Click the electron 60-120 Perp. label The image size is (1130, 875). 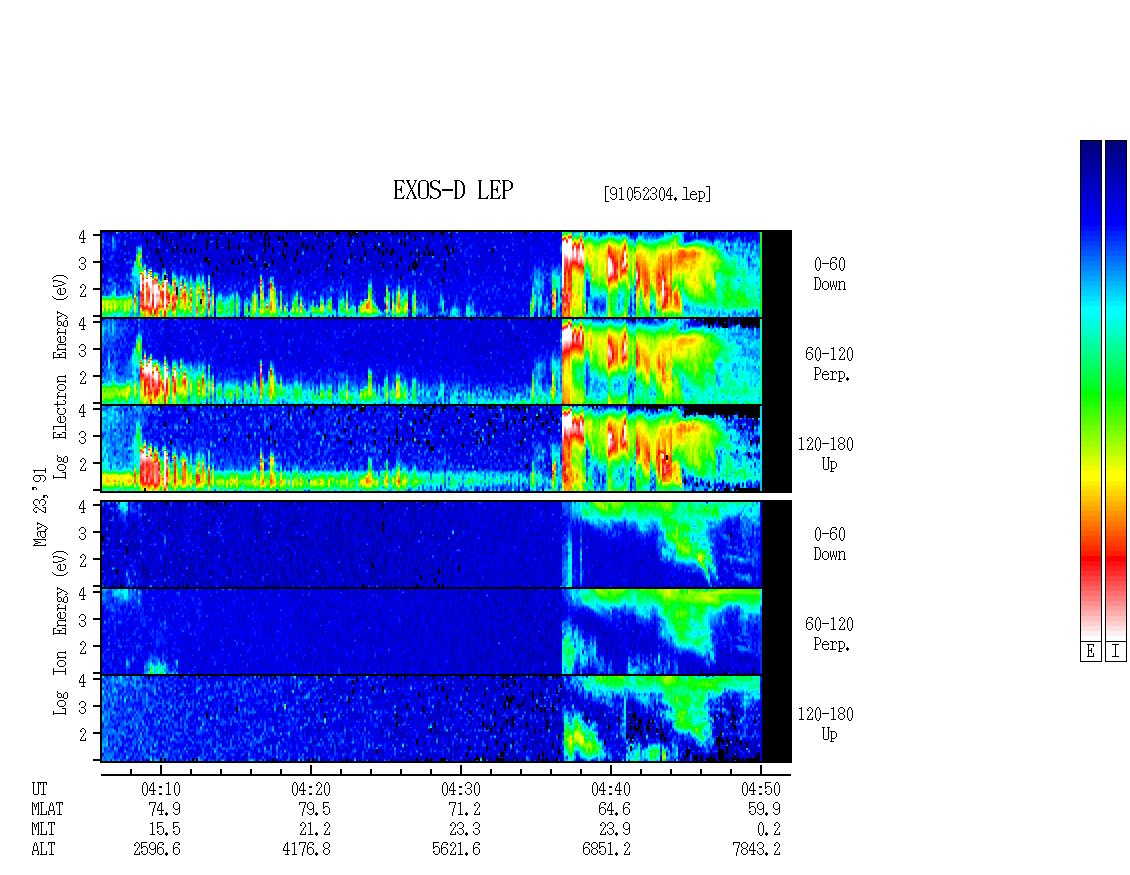[x=829, y=364]
